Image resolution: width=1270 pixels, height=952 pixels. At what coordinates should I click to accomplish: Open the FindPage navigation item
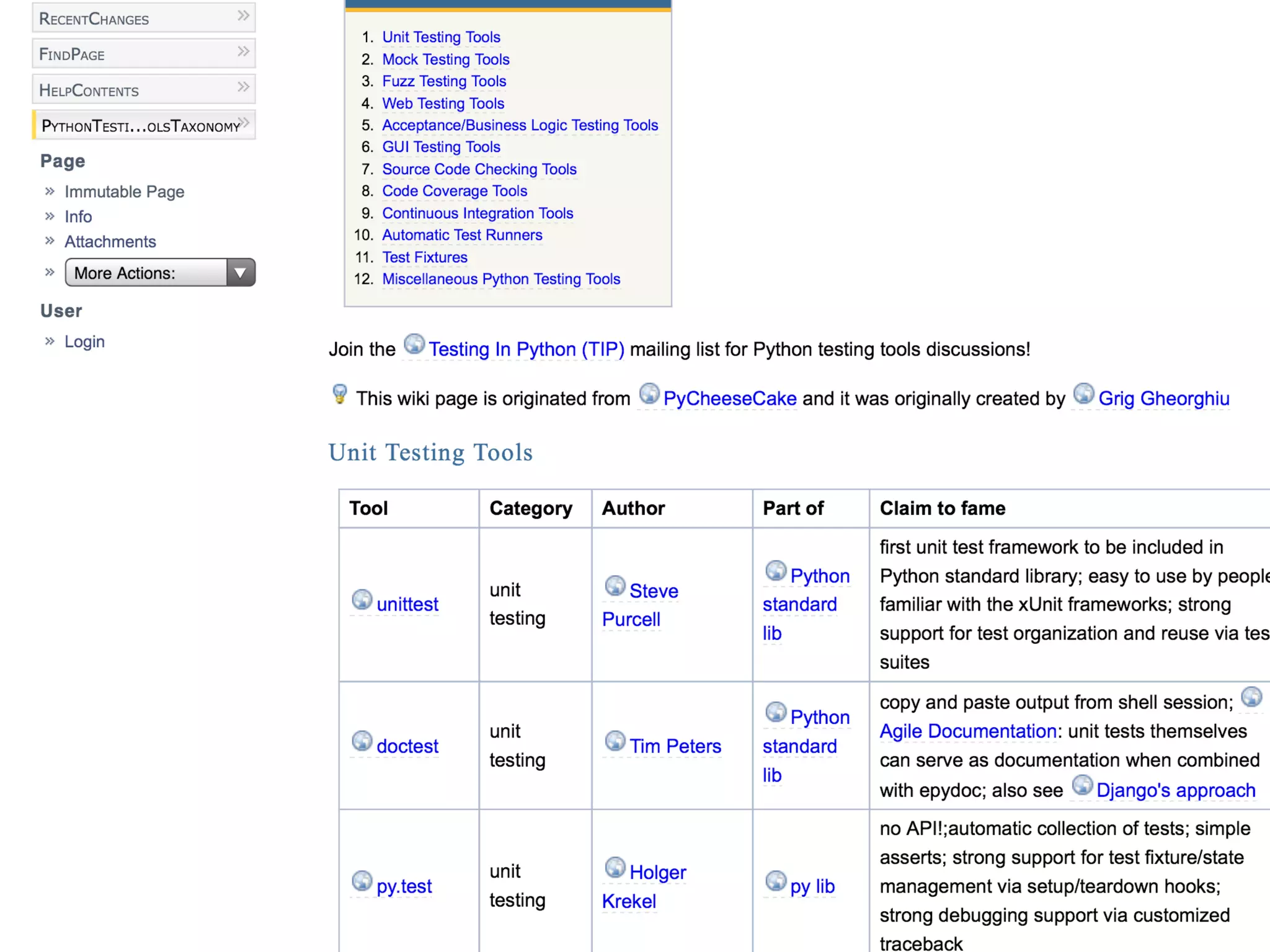72,55
